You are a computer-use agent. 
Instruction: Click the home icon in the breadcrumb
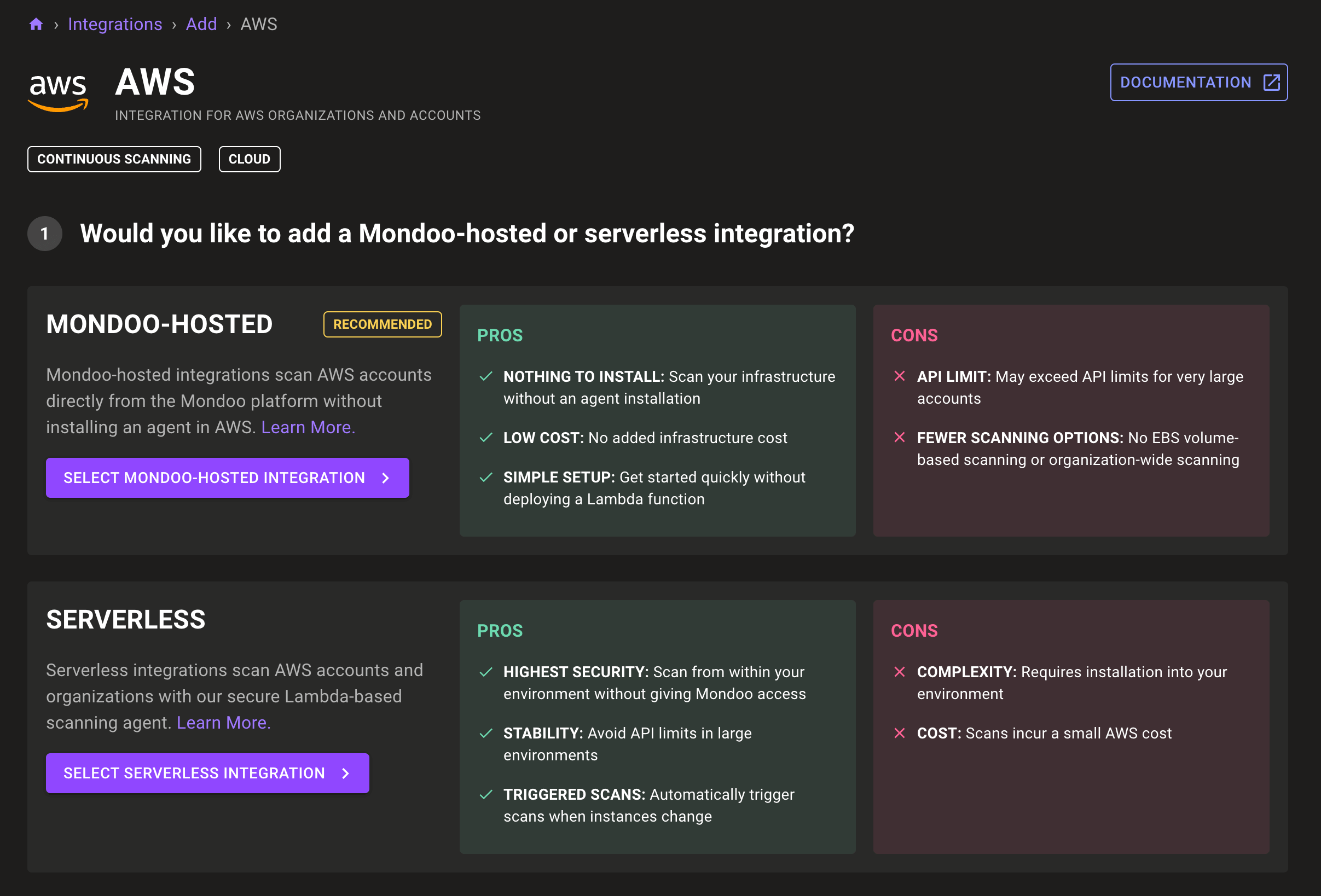pyautogui.click(x=36, y=24)
